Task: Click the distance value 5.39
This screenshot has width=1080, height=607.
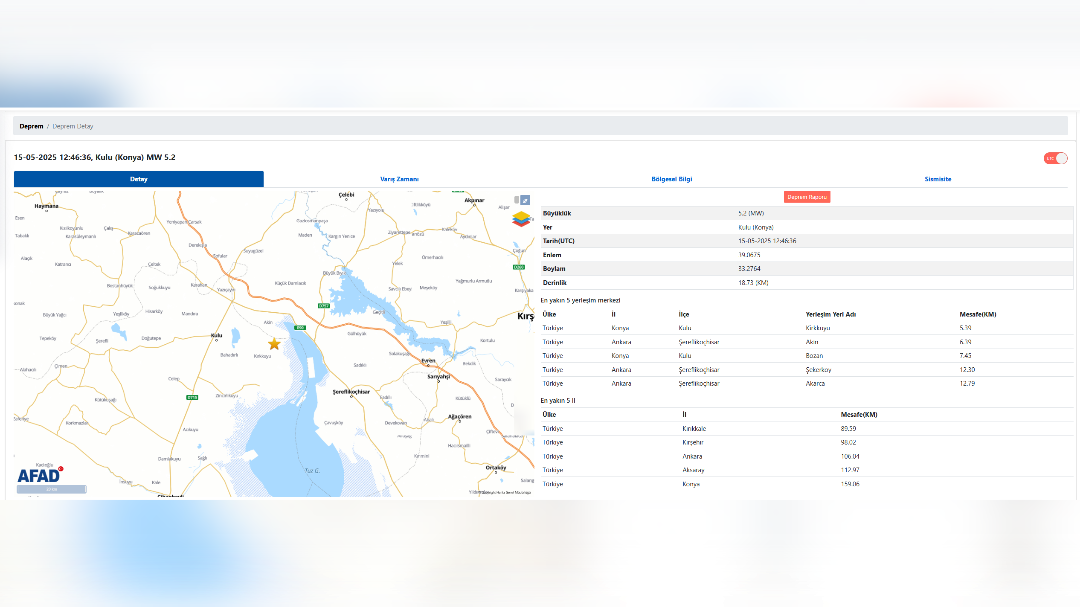Action: tap(966, 328)
